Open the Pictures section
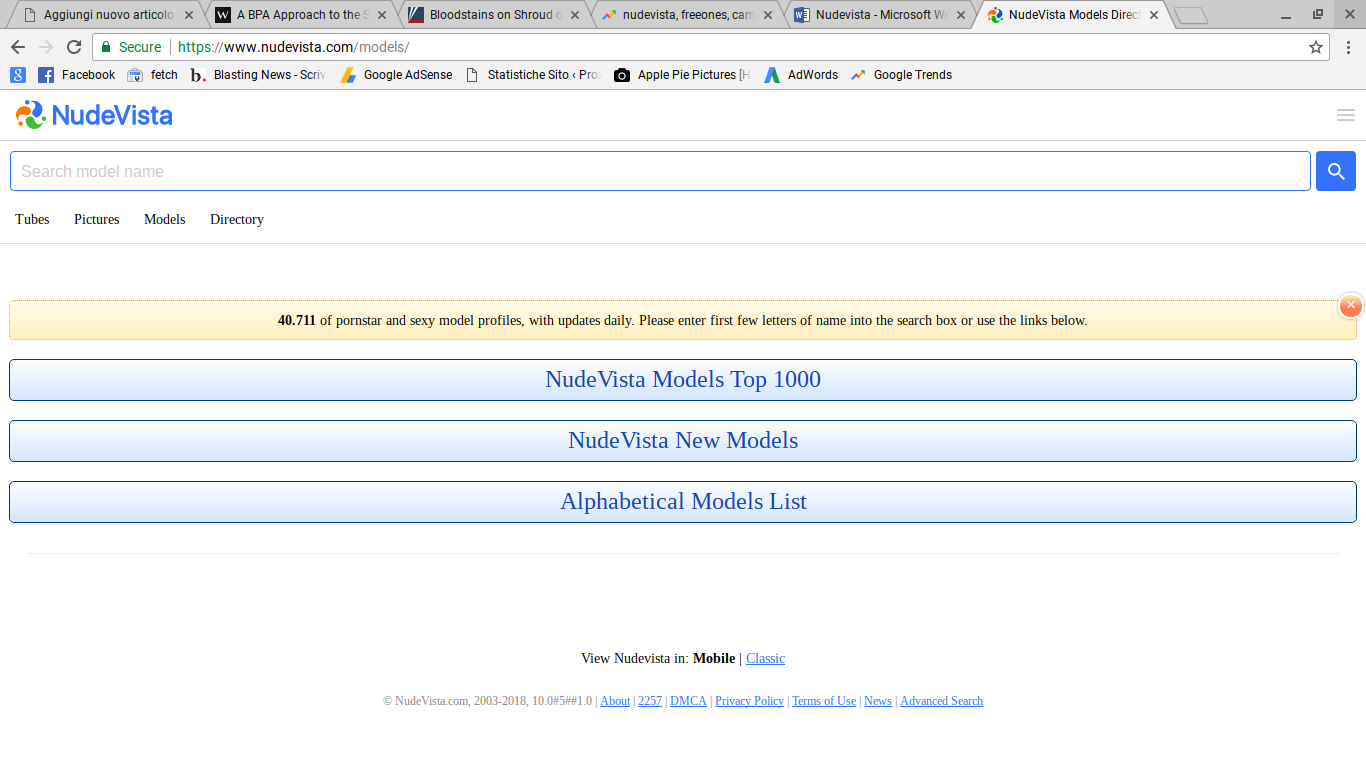Image resolution: width=1366 pixels, height=768 pixels. click(97, 219)
